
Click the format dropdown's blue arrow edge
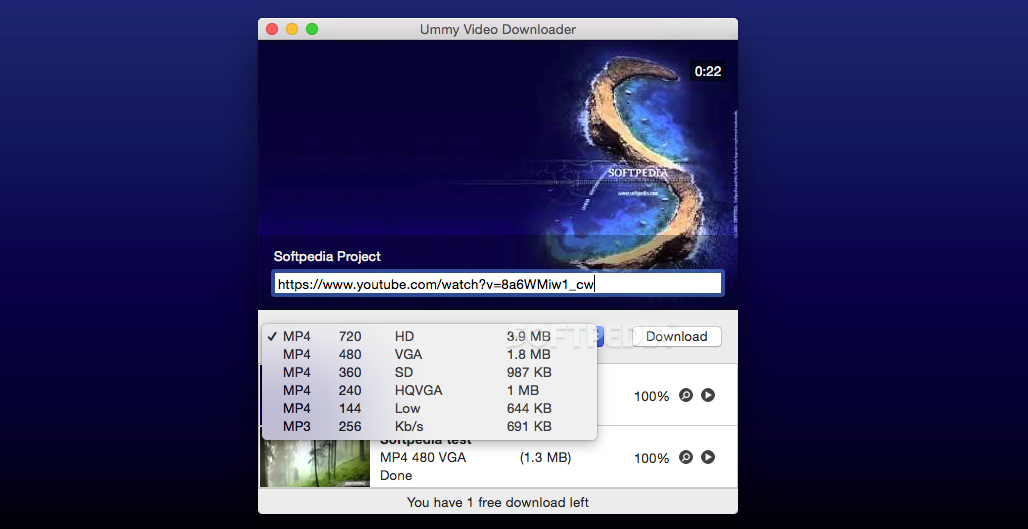[x=600, y=336]
